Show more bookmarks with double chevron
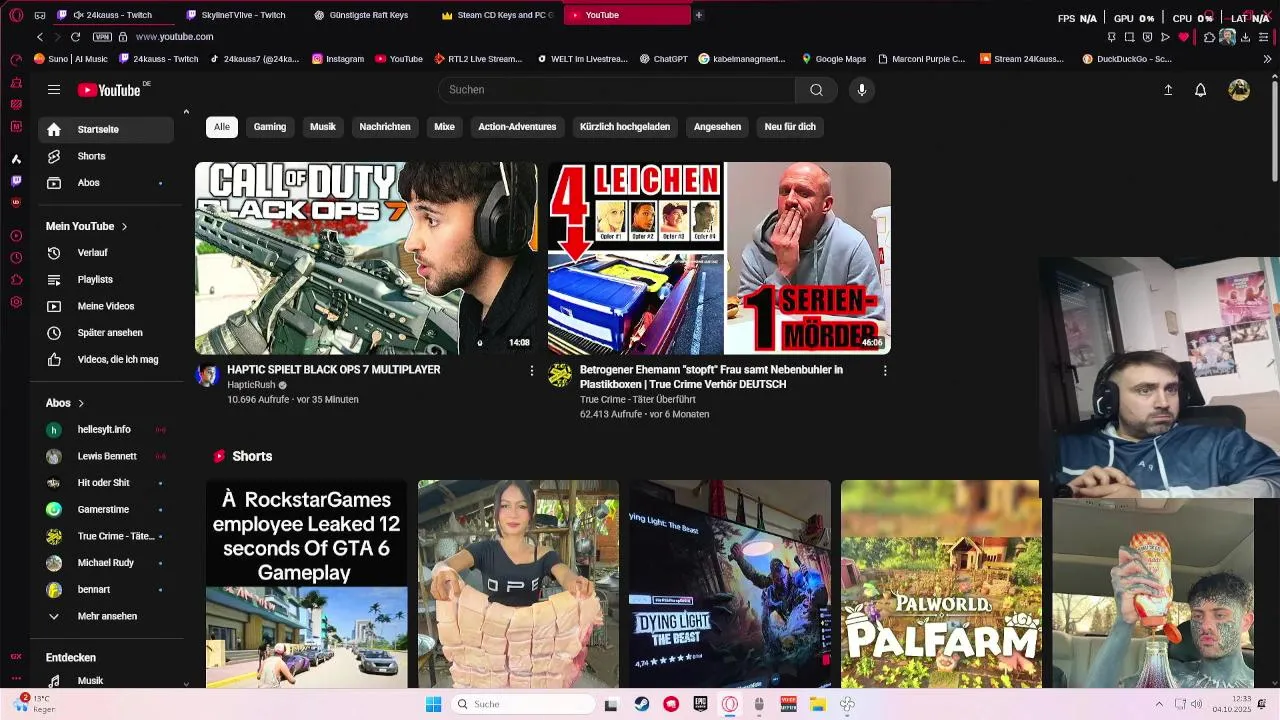The image size is (1280, 720). coord(1268,59)
